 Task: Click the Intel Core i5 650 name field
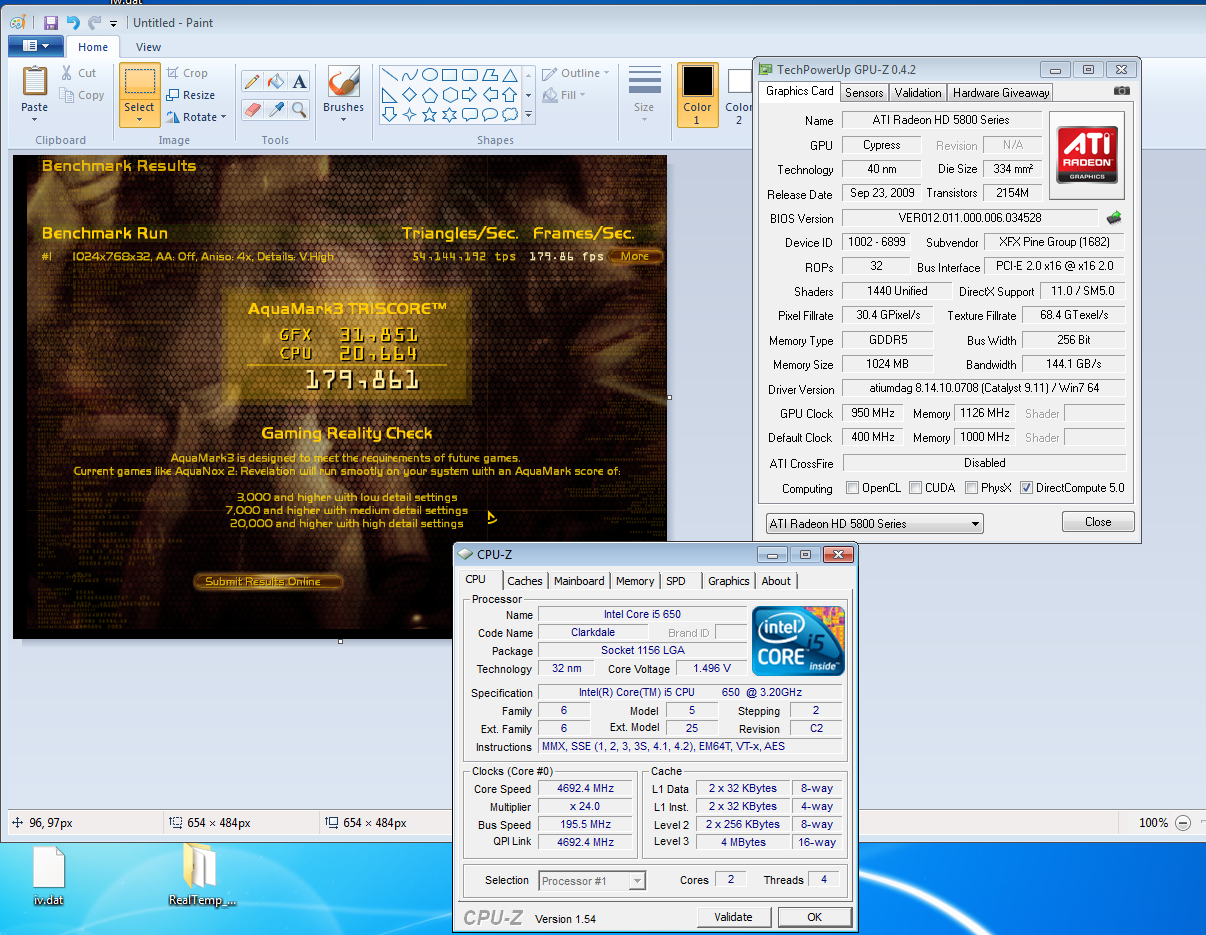click(x=642, y=614)
